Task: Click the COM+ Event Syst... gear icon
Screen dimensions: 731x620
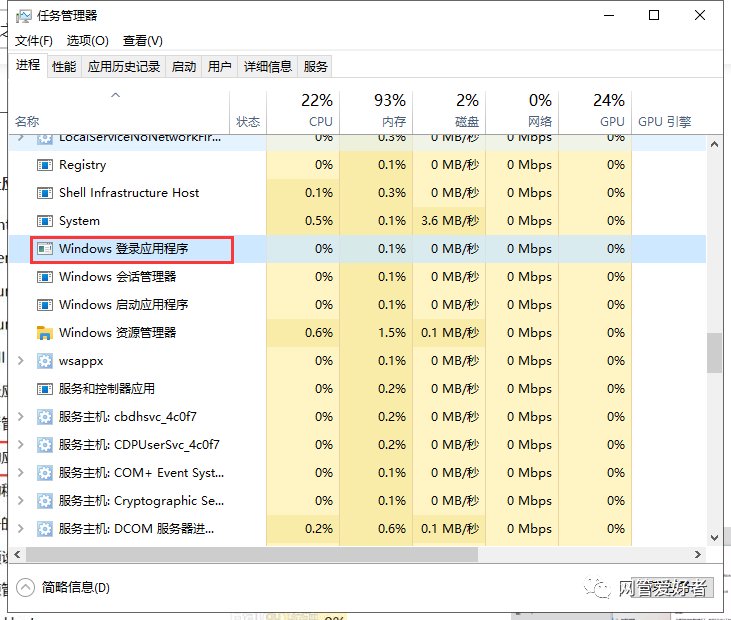Action: [x=45, y=473]
